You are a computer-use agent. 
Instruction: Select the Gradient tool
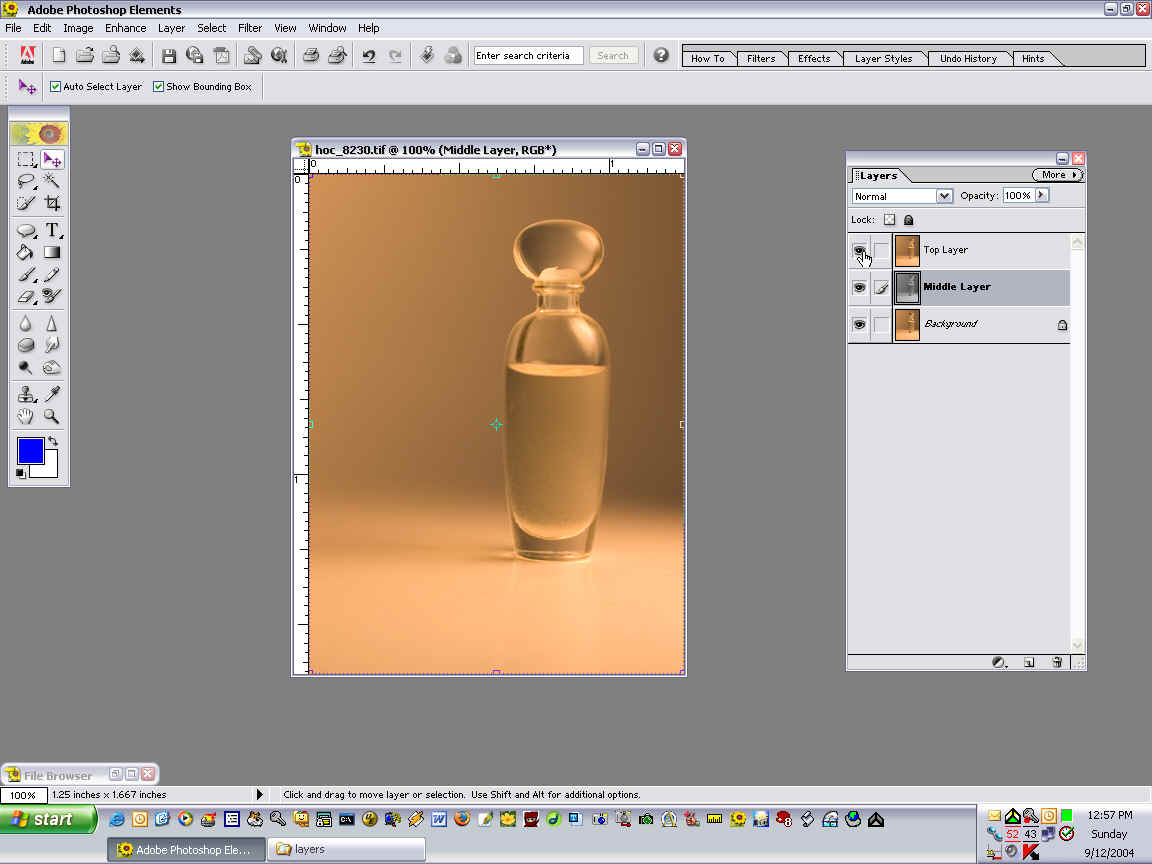pos(52,252)
